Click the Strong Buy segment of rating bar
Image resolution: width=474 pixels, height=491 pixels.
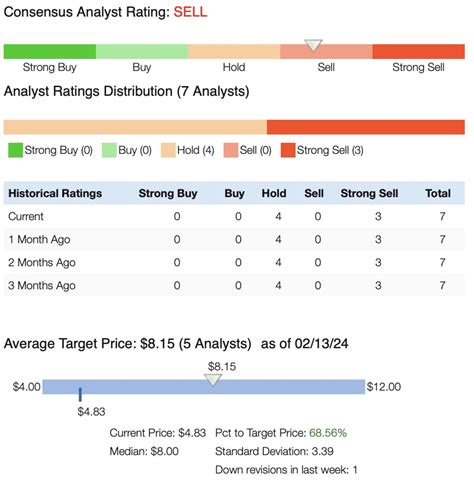point(50,51)
